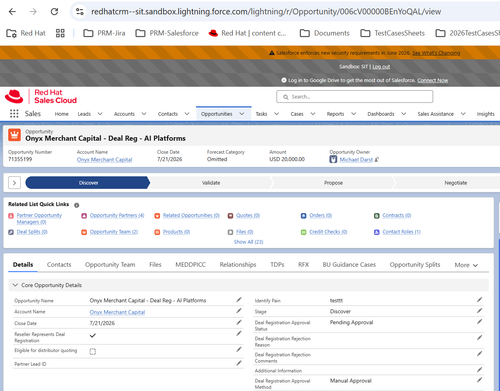500x391 pixels.
Task: Click the browser back arrow
Action: coord(12,12)
